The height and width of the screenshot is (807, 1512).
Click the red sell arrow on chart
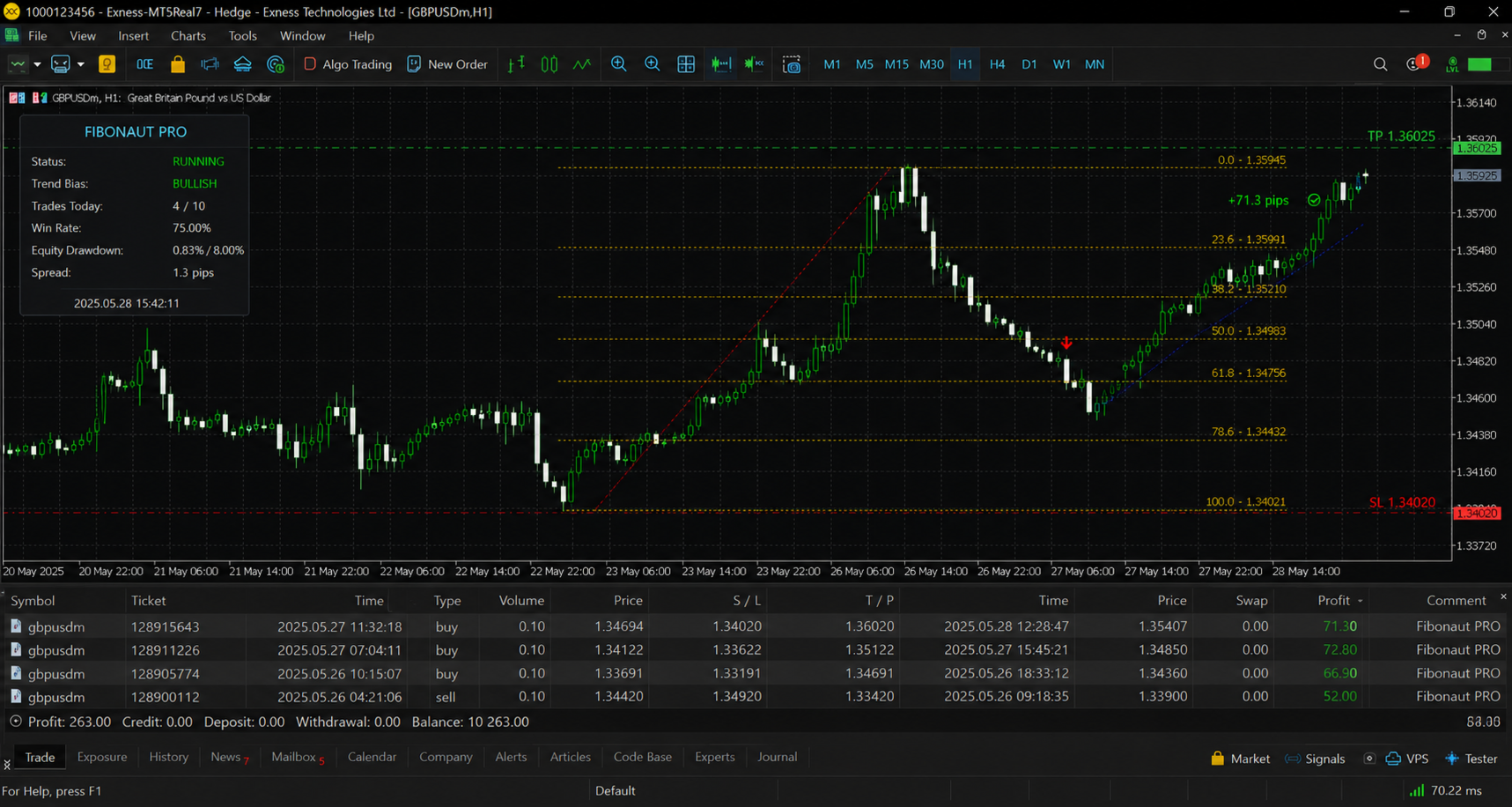point(1066,343)
